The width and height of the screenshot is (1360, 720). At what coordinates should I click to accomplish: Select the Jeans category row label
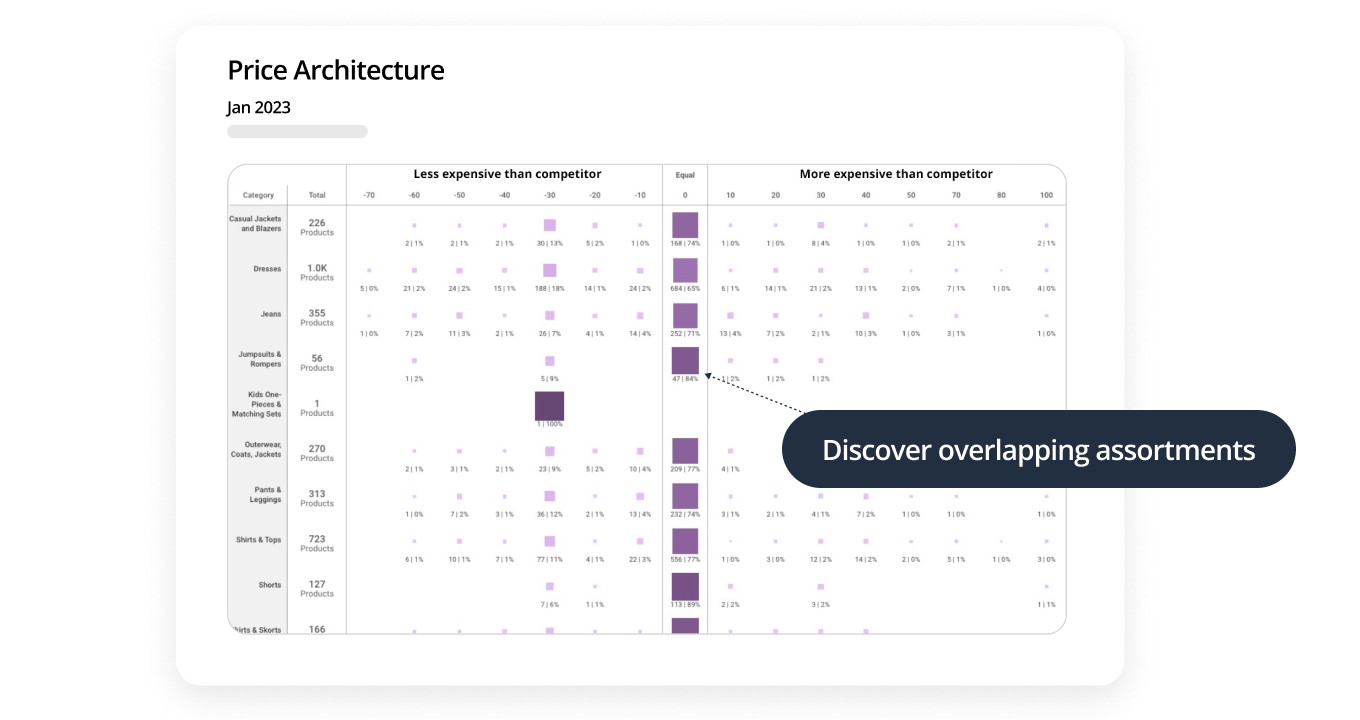[271, 314]
